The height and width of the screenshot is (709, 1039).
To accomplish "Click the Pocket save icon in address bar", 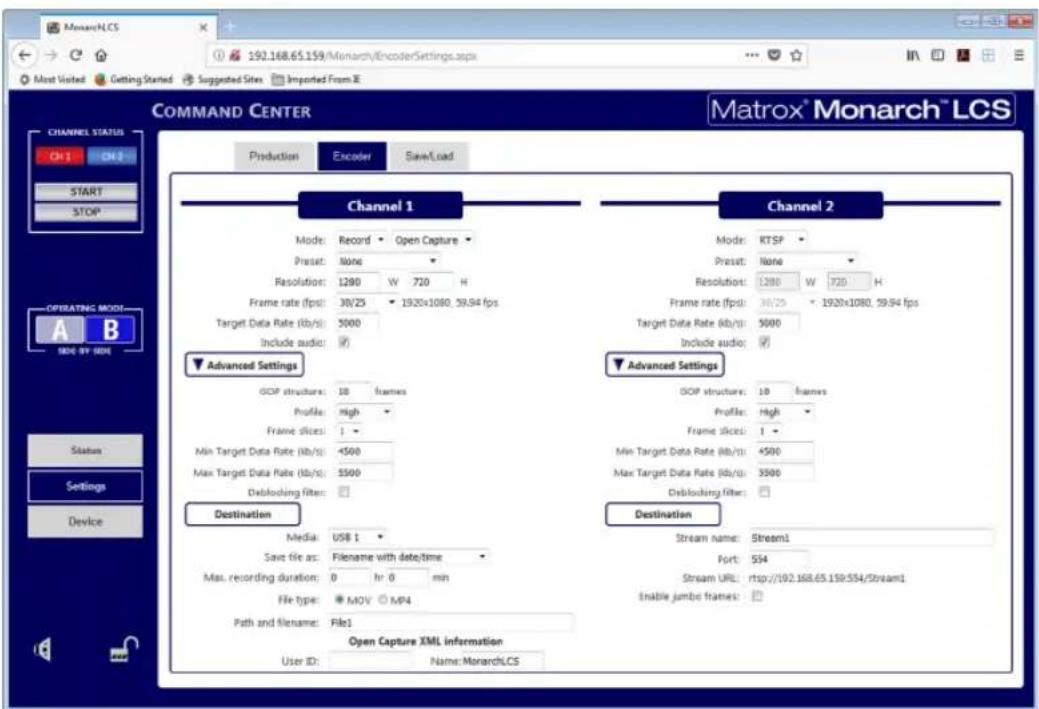I will click(774, 55).
